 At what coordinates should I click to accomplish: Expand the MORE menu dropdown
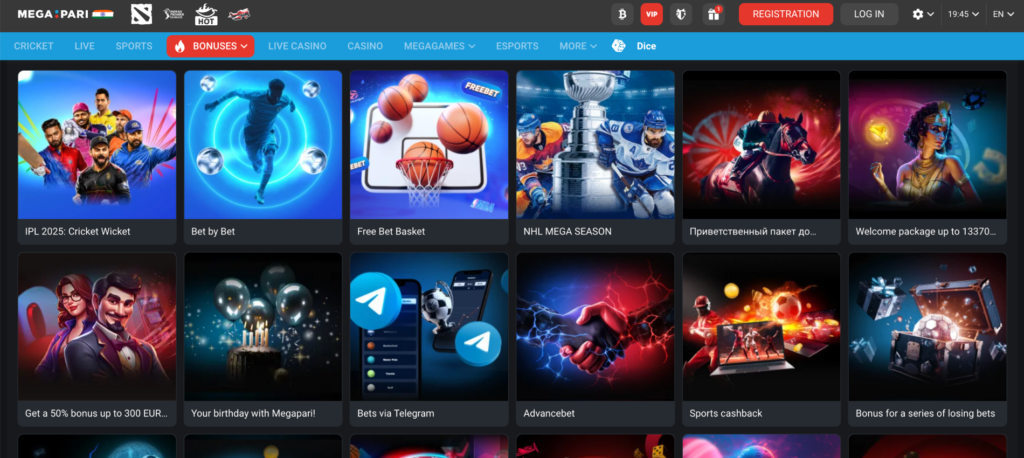(578, 46)
